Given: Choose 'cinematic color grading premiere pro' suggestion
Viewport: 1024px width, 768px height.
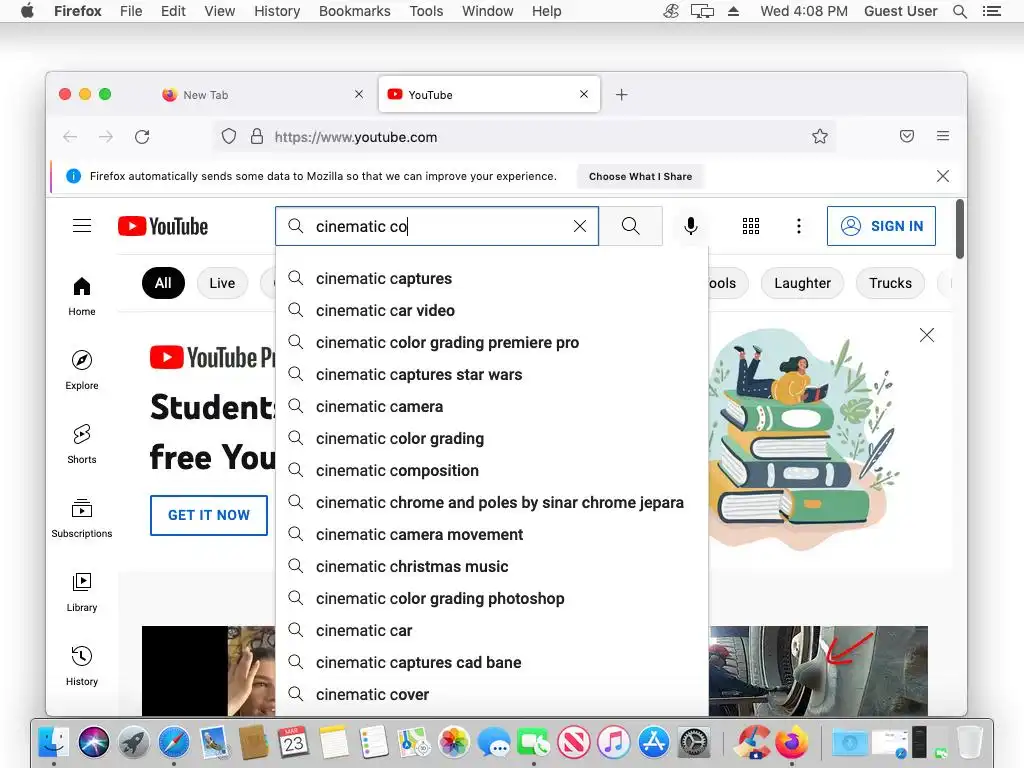Looking at the screenshot, I should (x=492, y=342).
